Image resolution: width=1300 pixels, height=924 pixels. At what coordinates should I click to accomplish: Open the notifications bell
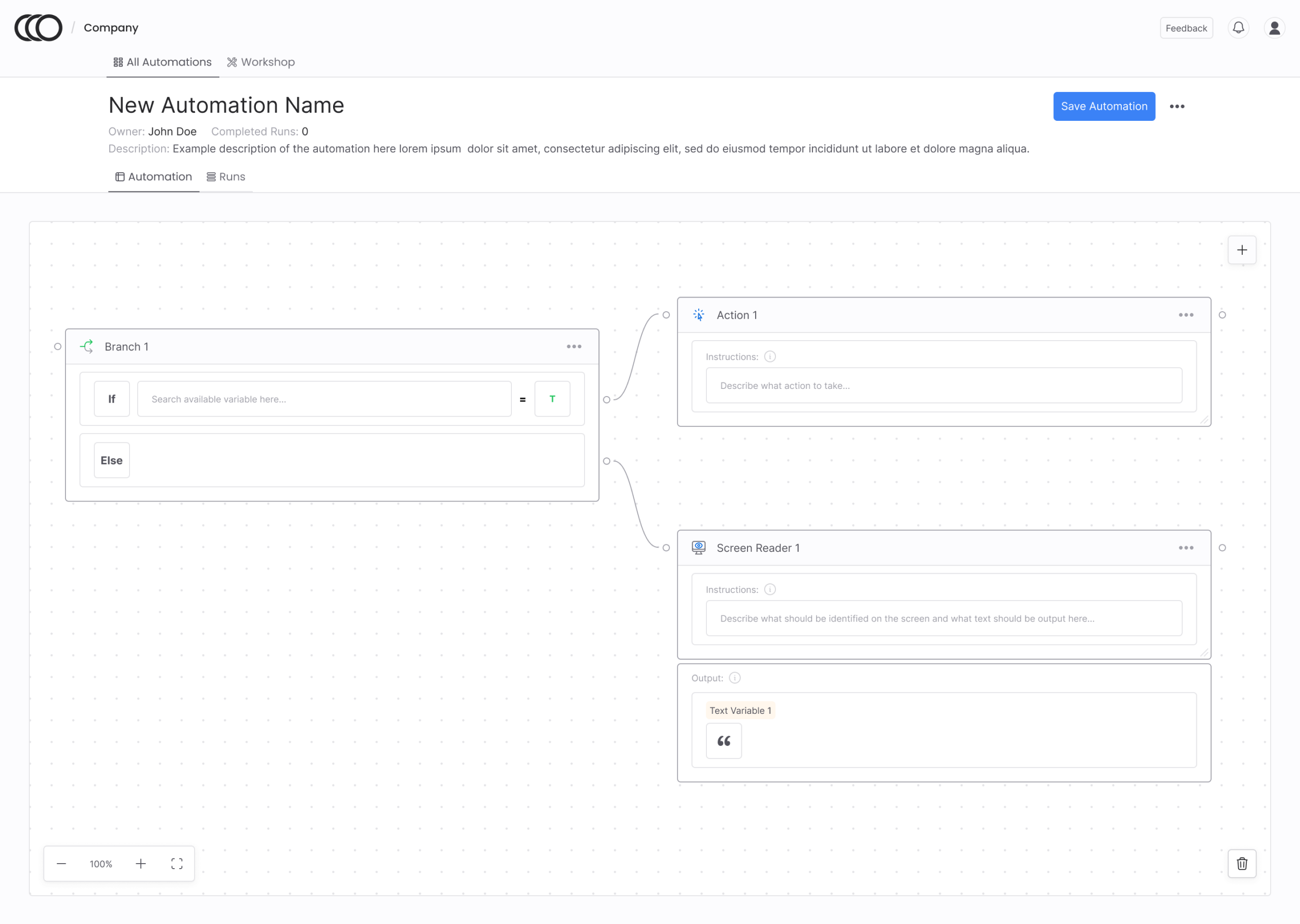(x=1238, y=28)
